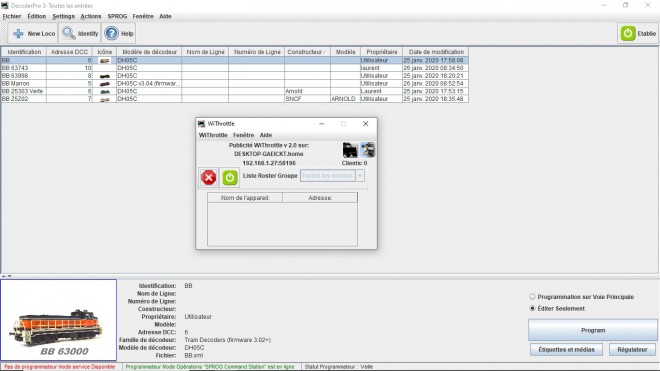
Task: Click the locomotive icon in WiThrottle header
Action: pyautogui.click(x=350, y=150)
